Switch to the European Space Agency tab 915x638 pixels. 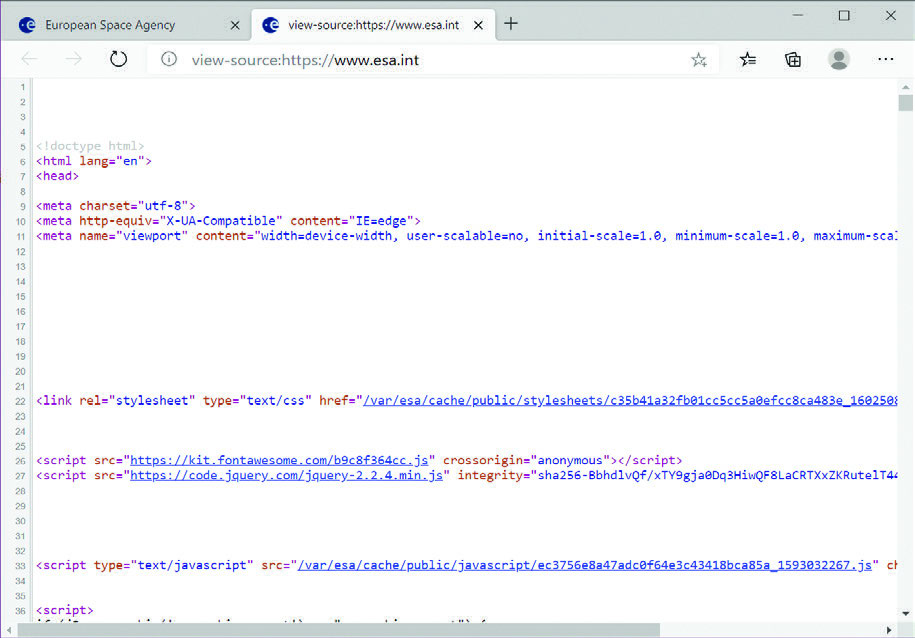pos(110,24)
